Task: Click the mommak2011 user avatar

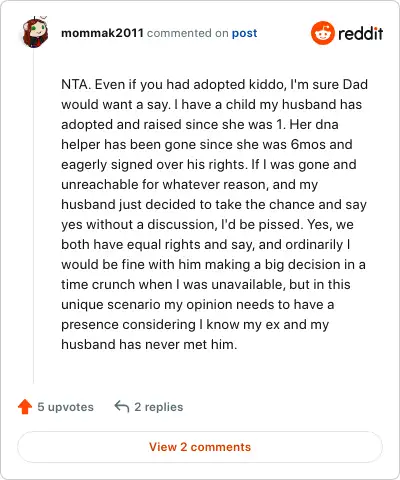Action: point(35,32)
